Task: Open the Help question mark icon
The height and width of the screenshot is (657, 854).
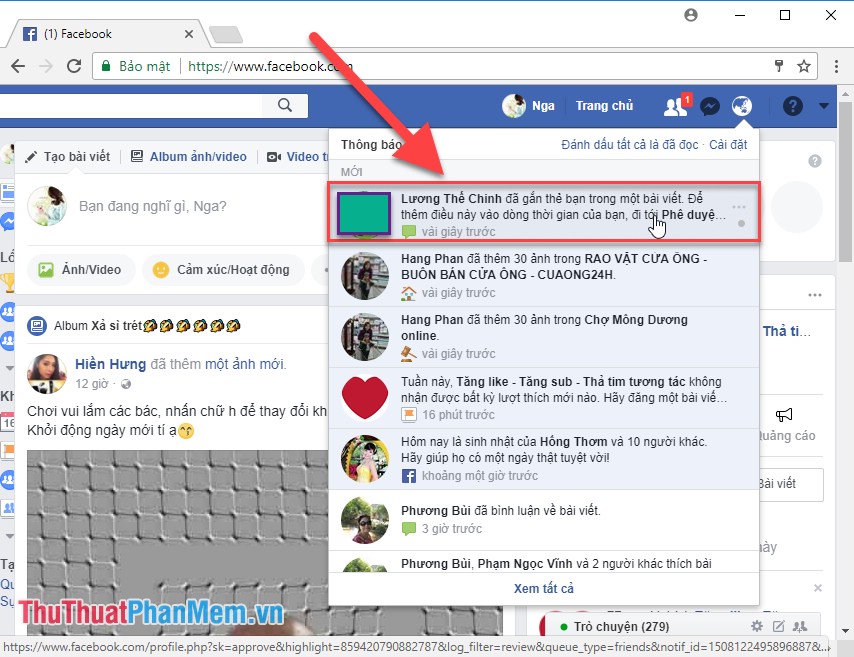Action: [x=790, y=105]
